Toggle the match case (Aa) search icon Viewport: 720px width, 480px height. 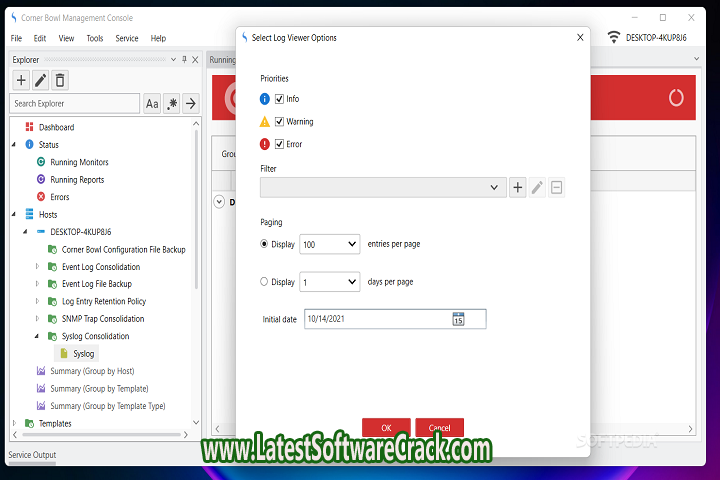(152, 103)
